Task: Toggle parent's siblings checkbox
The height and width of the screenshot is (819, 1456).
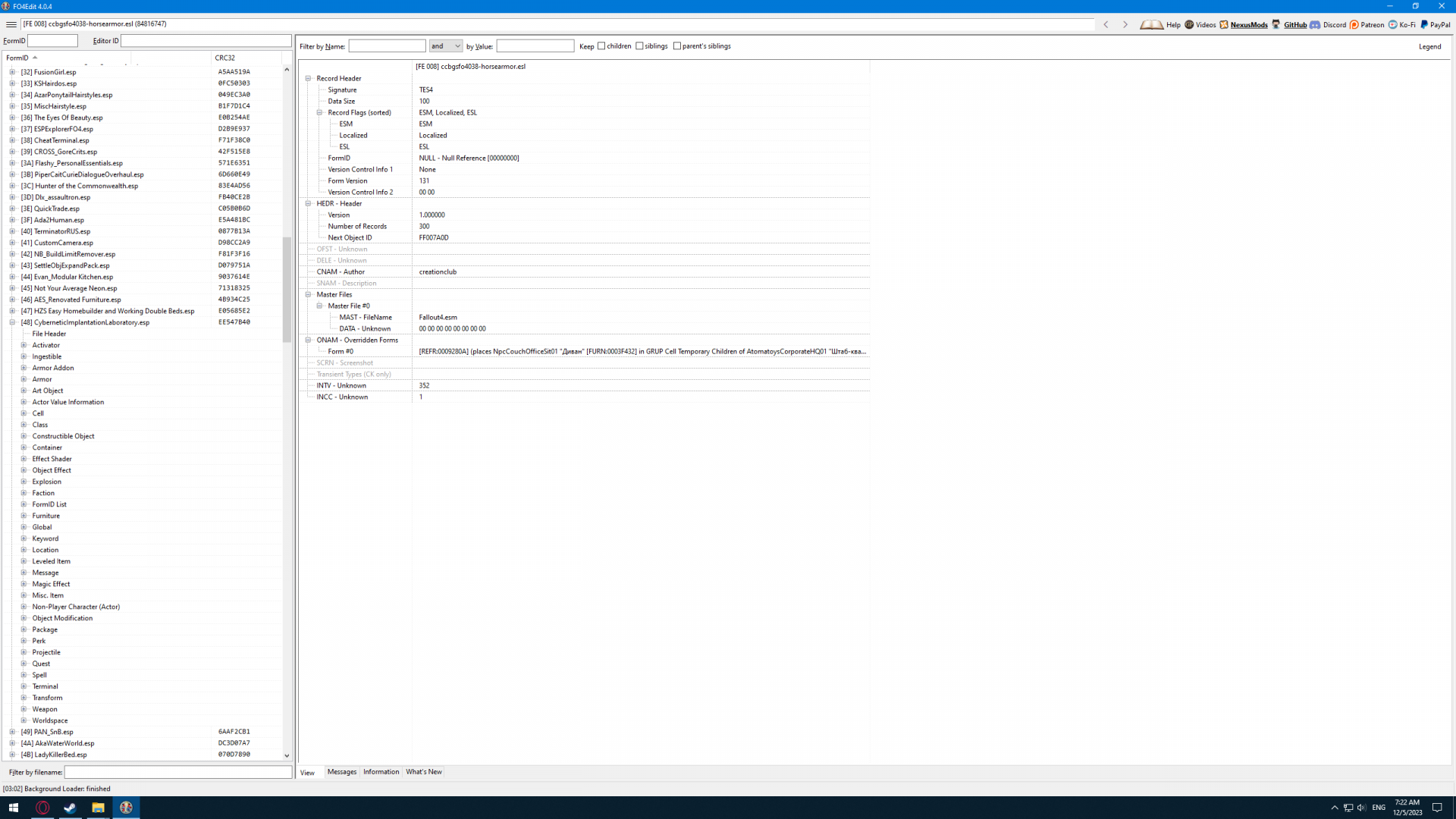Action: click(x=677, y=46)
